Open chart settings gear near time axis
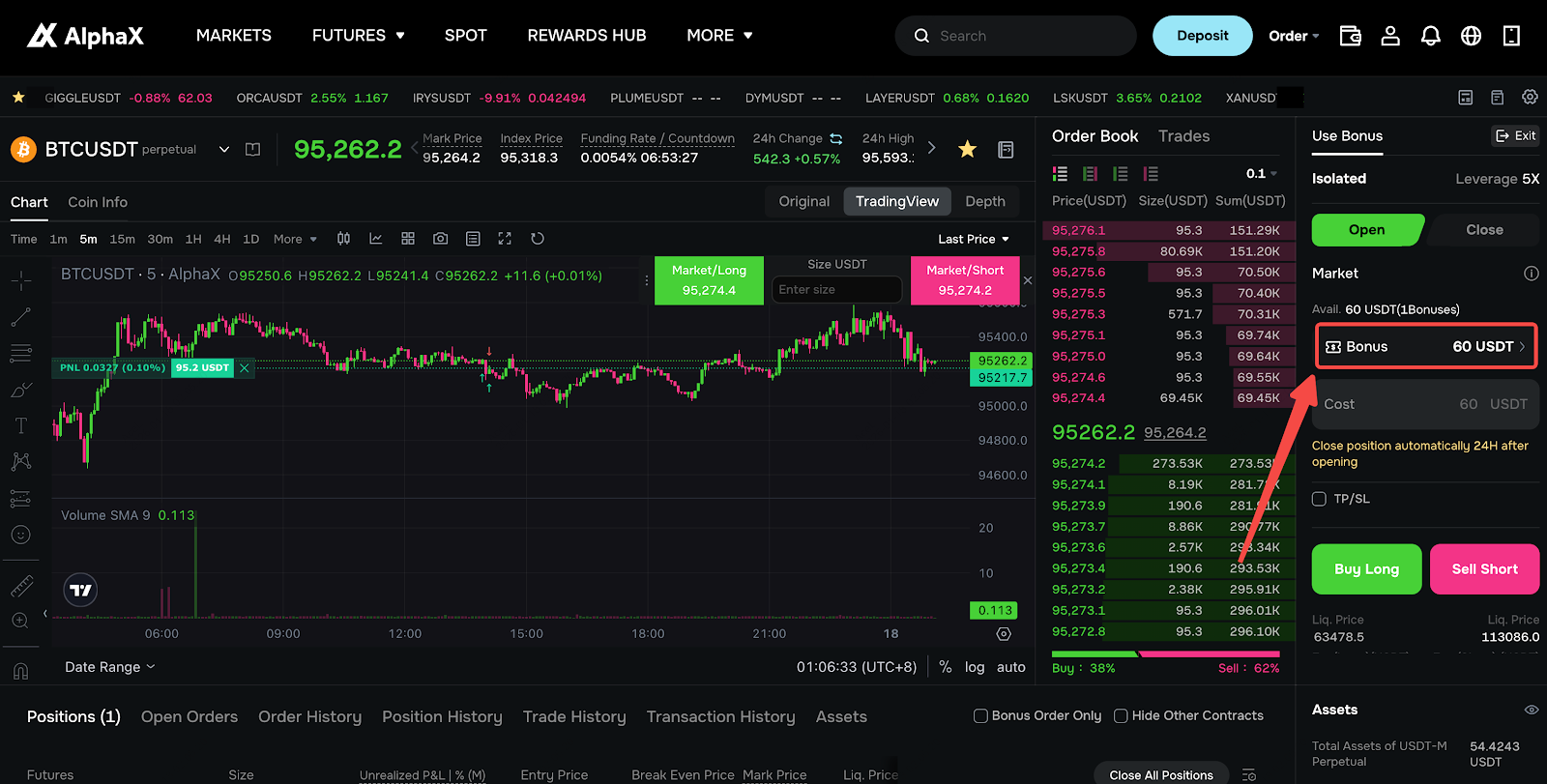The image size is (1547, 784). (1004, 634)
